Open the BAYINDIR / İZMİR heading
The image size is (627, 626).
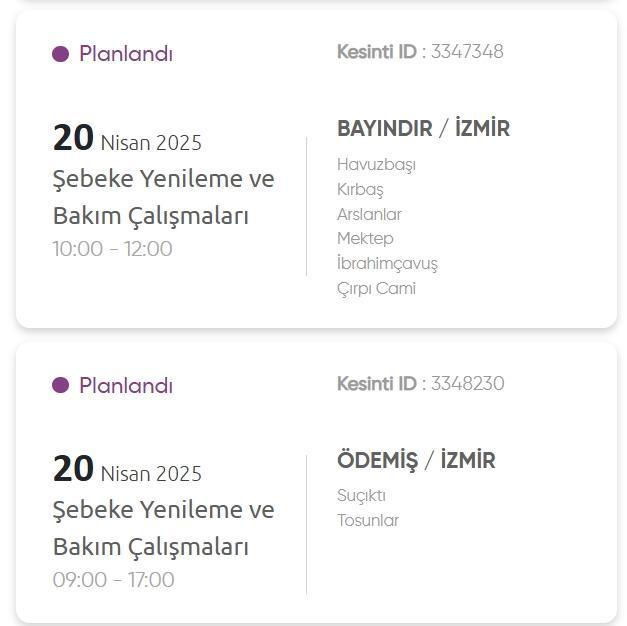tap(423, 128)
